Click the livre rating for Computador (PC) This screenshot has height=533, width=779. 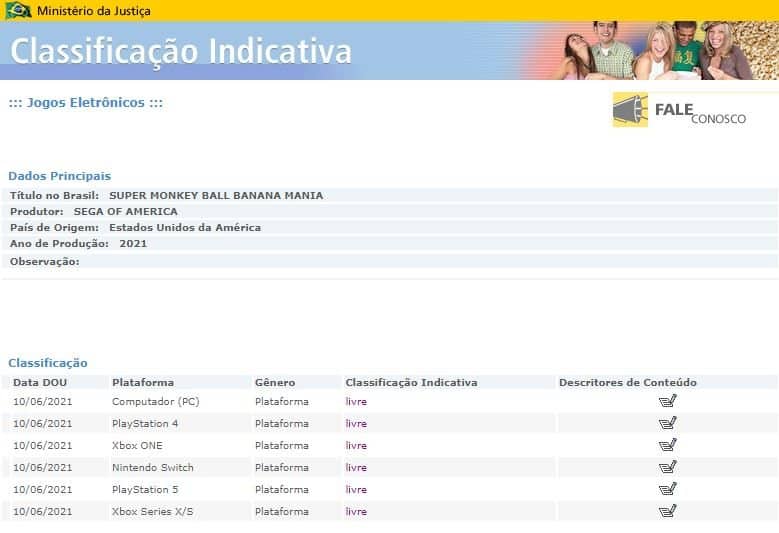(x=356, y=401)
